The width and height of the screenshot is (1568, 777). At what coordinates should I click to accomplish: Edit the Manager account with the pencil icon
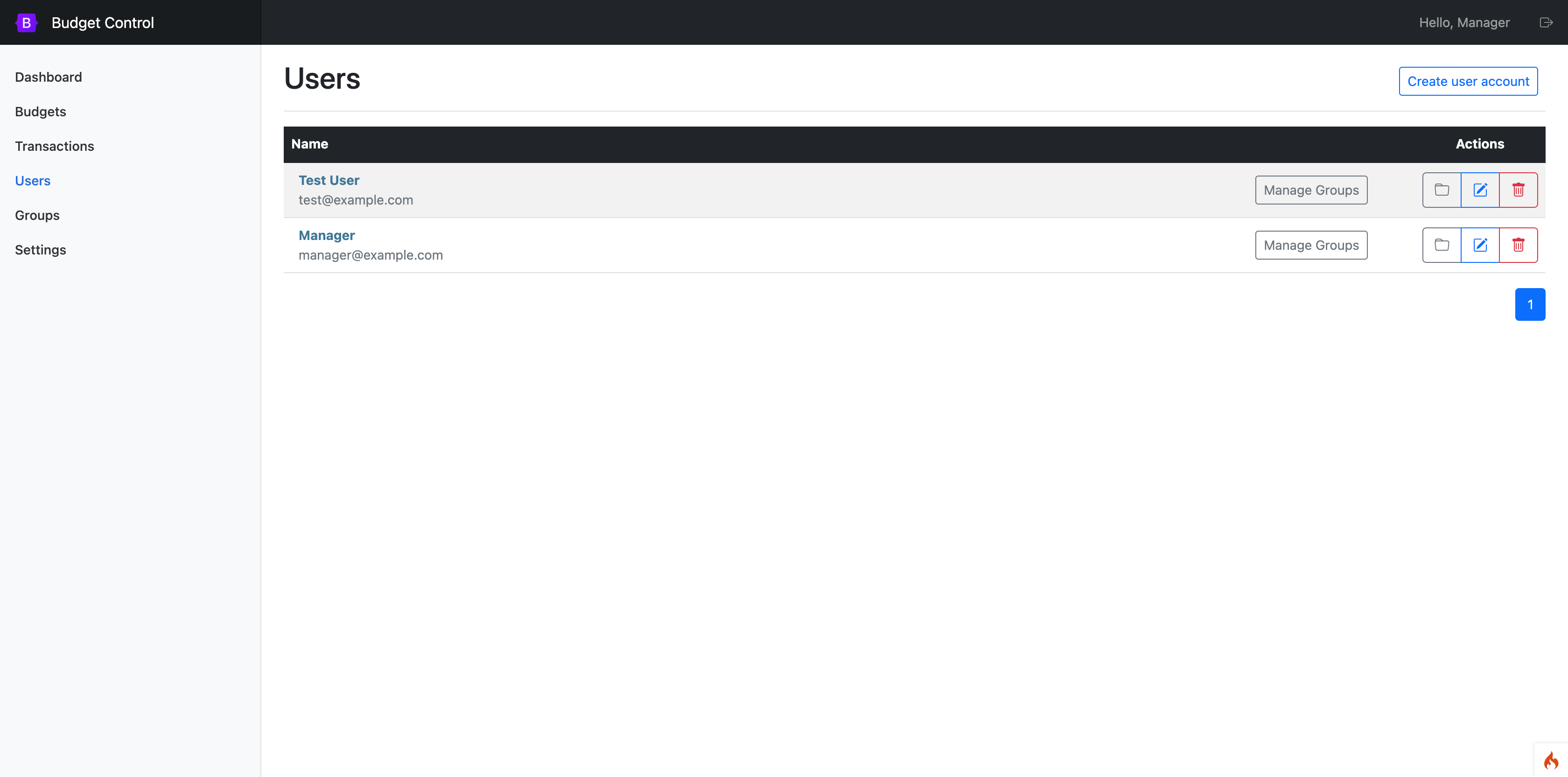(x=1480, y=245)
